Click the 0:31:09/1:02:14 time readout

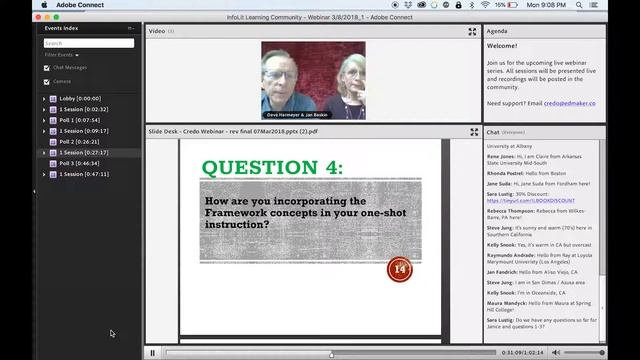click(x=522, y=353)
